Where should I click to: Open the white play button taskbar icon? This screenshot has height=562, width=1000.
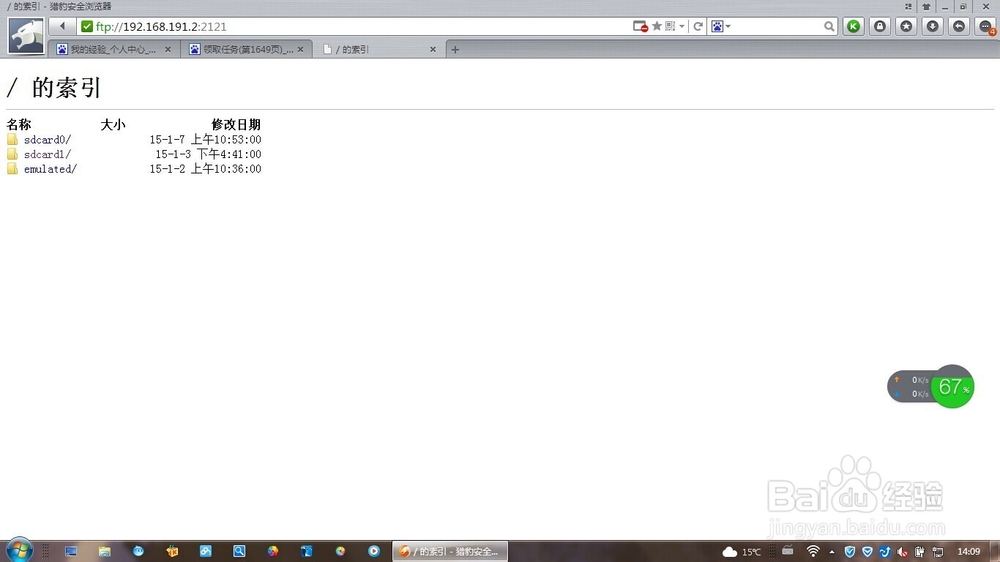coord(374,551)
